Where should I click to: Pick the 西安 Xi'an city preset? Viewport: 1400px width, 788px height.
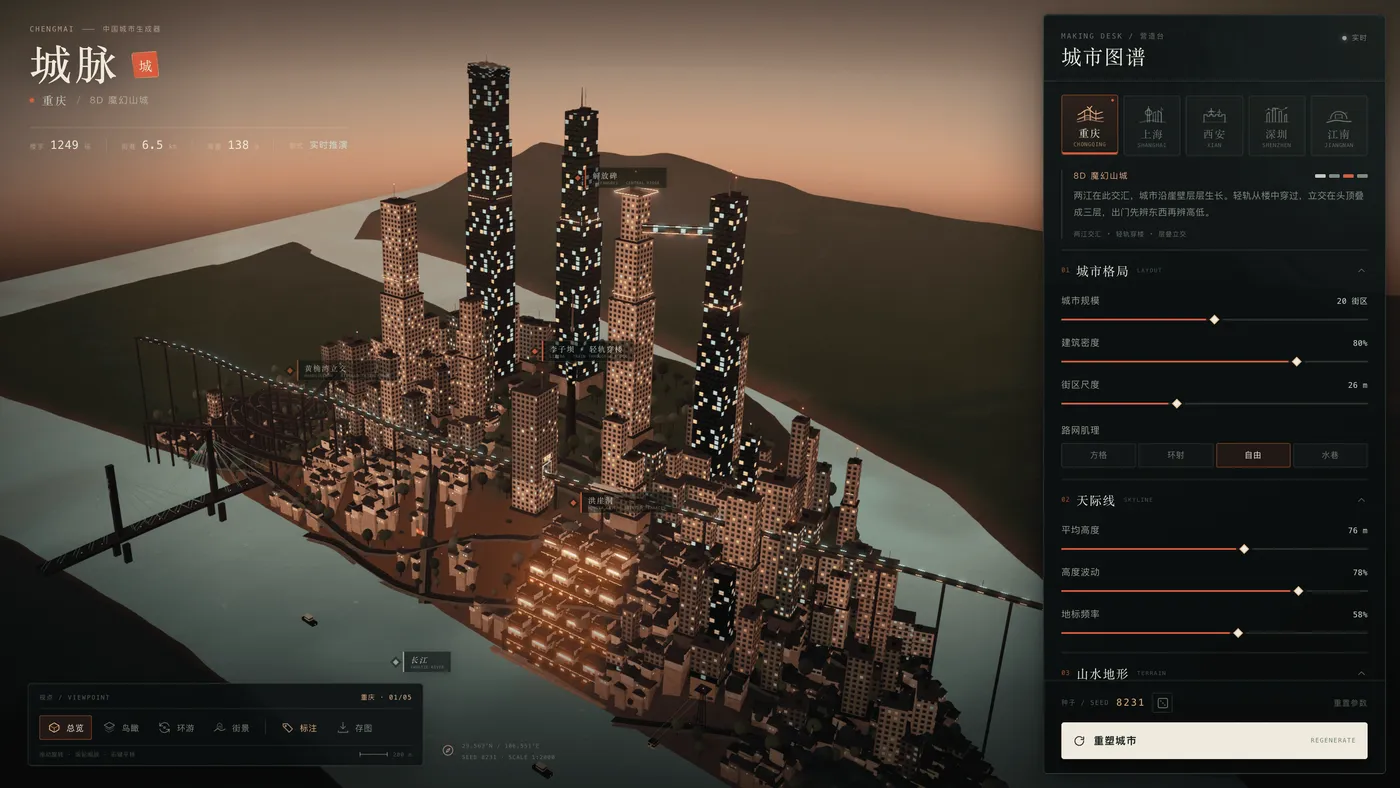[1214, 125]
